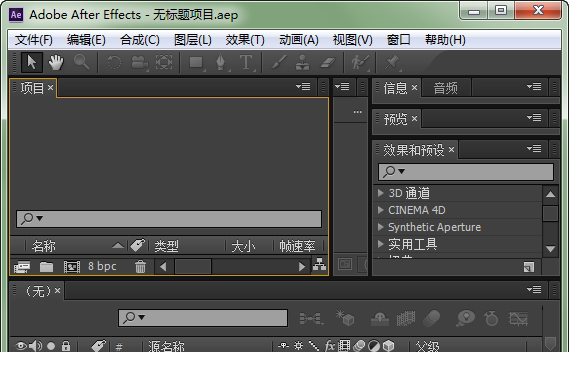Select the Roto Brush tool
This screenshot has width=569, height=366.
coord(360,62)
